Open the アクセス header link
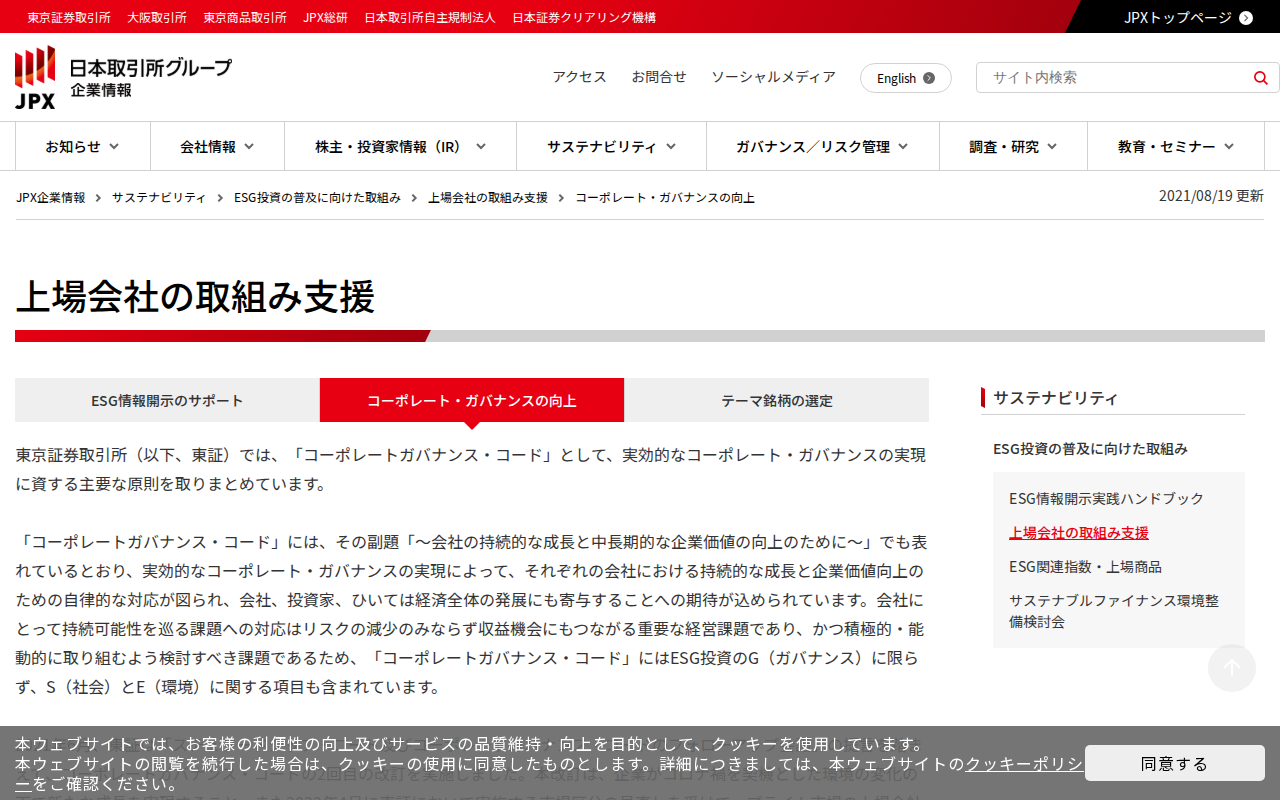The height and width of the screenshot is (800, 1280). tap(580, 77)
